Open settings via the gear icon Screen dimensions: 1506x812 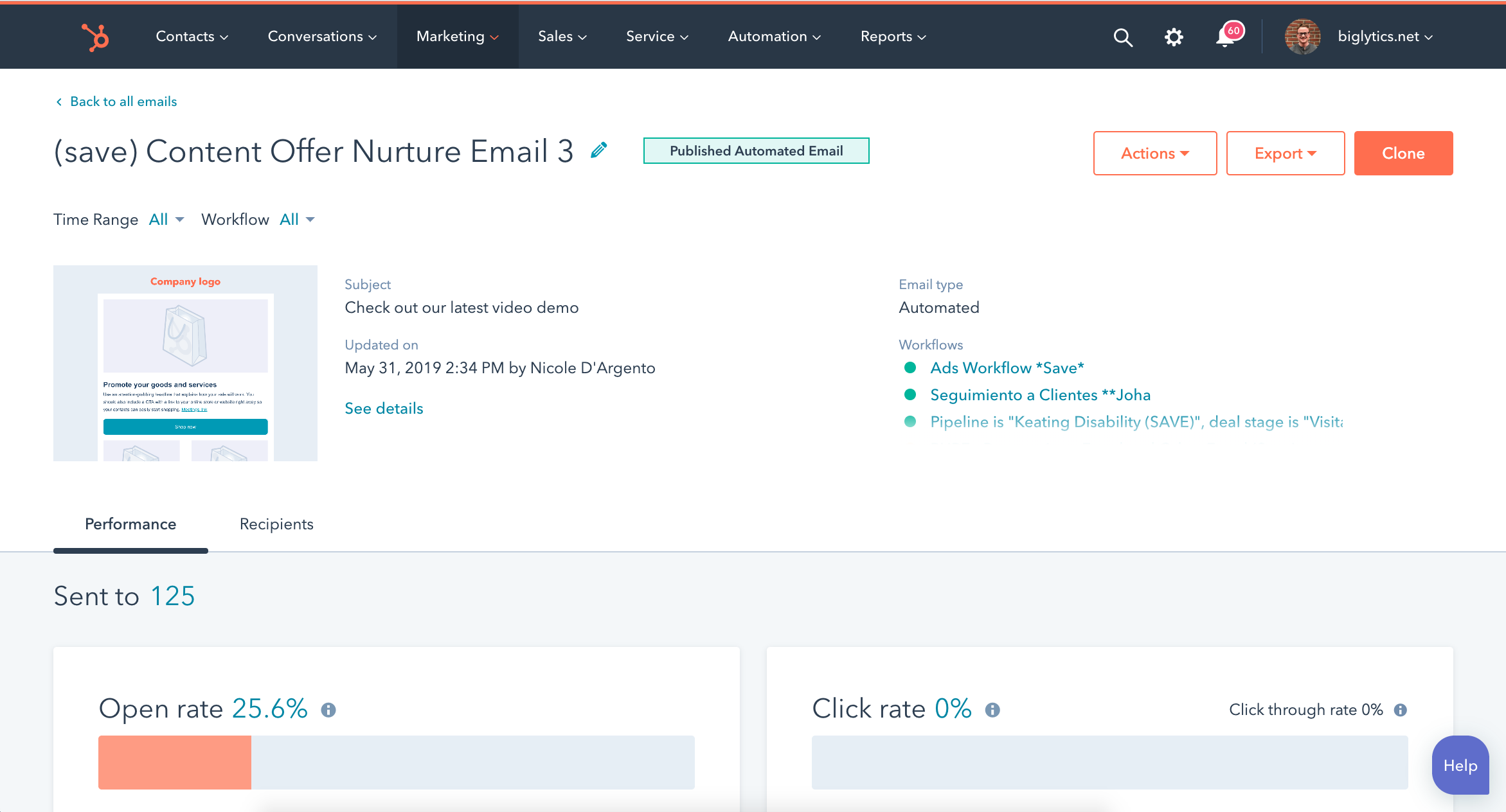(x=1174, y=37)
